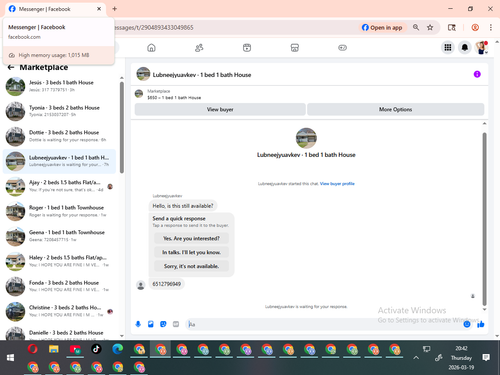Click the back arrow next to Marketplace
Screen dimensions: 500x375
(11, 67)
